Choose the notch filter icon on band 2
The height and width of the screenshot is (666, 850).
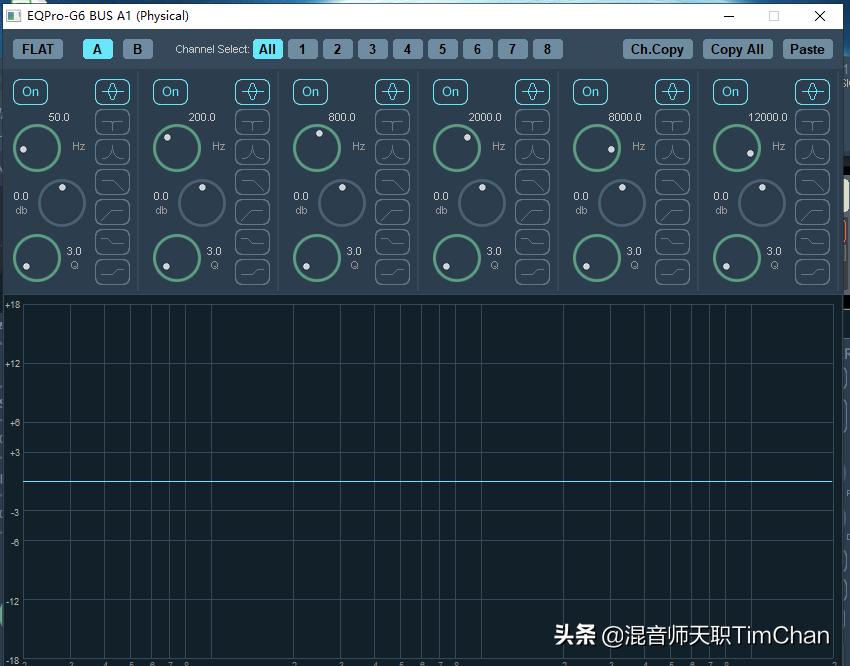(x=252, y=121)
